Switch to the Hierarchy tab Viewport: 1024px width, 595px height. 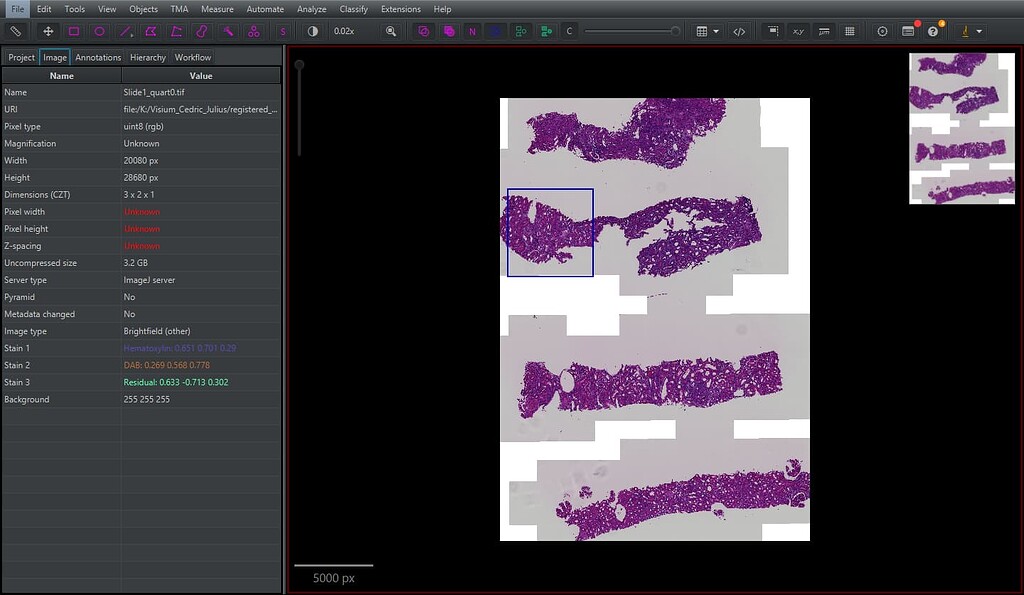pyautogui.click(x=147, y=57)
